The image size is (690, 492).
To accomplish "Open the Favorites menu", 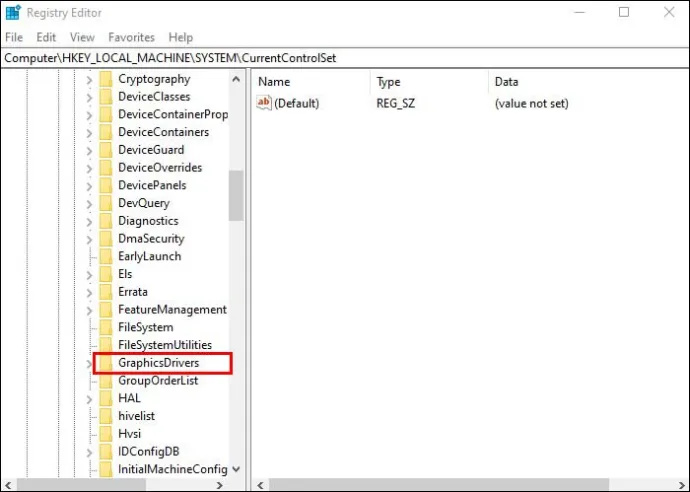I will (132, 37).
